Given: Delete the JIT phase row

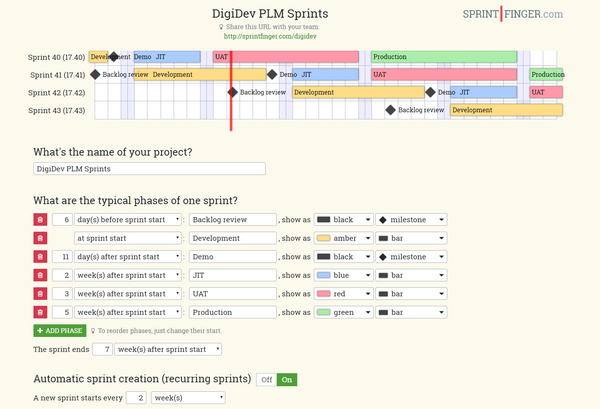Looking at the screenshot, I should point(40,275).
